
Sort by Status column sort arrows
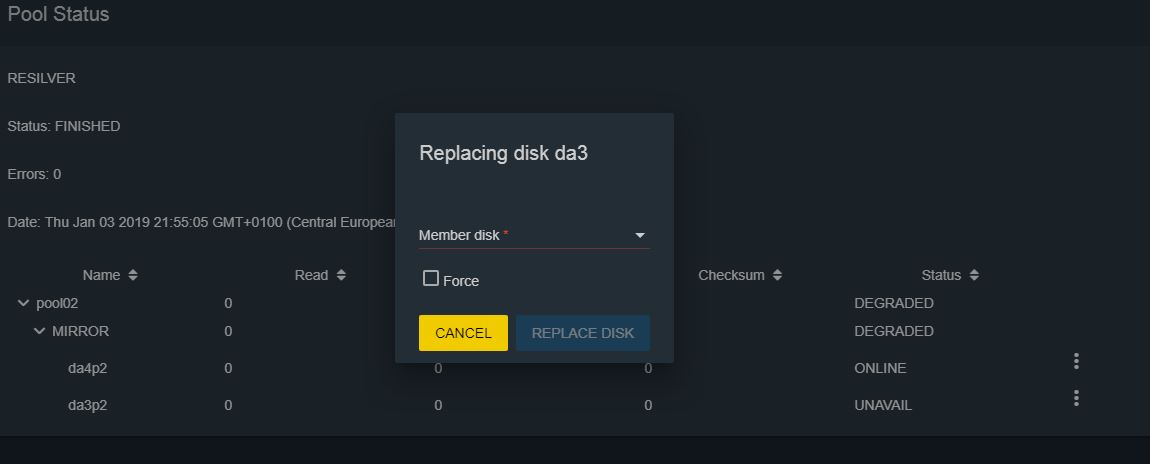974,276
